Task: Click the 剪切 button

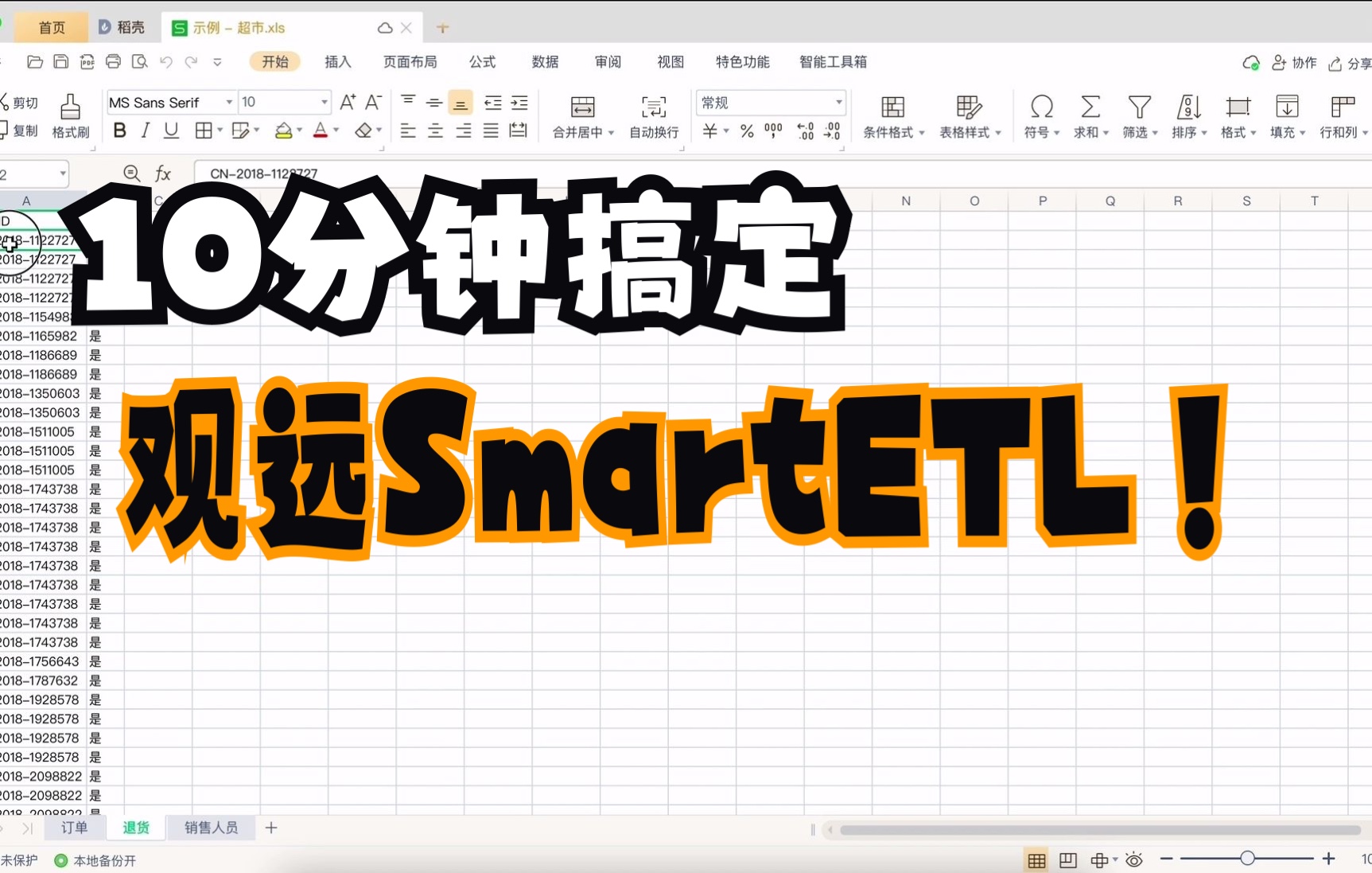Action: [19, 103]
